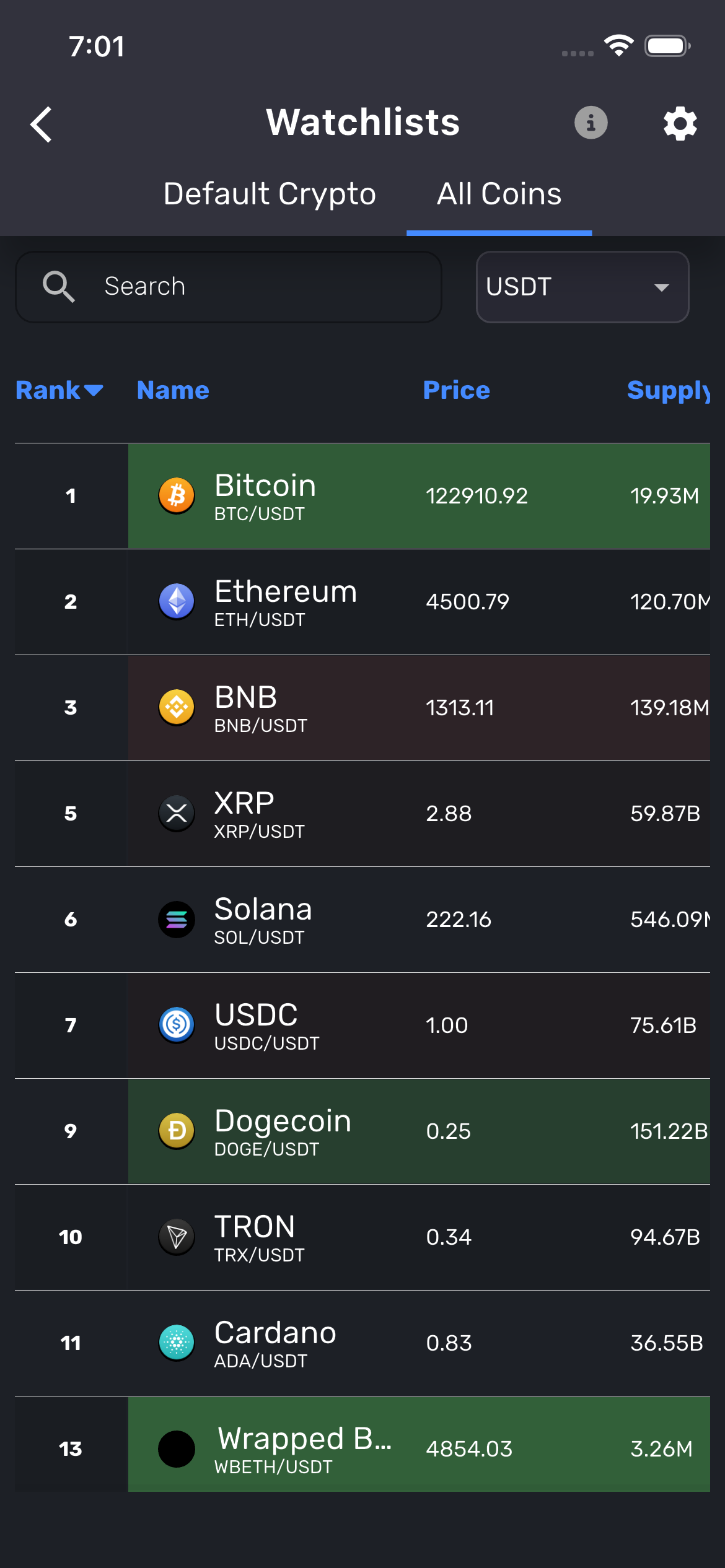Image resolution: width=725 pixels, height=1568 pixels.
Task: Tap the Dogecoin coin logo
Action: pyautogui.click(x=177, y=1131)
